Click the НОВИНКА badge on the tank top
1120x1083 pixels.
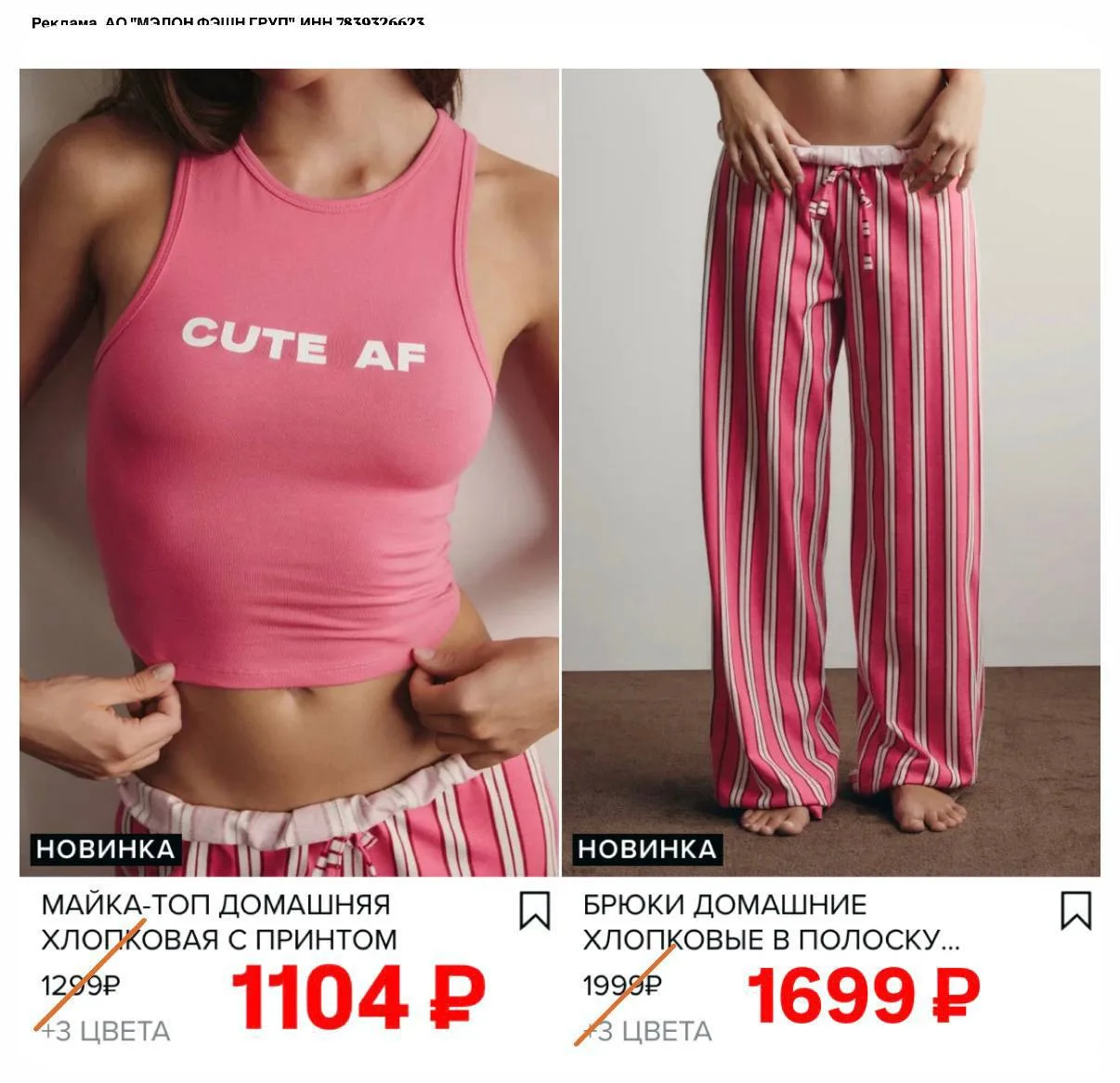105,849
